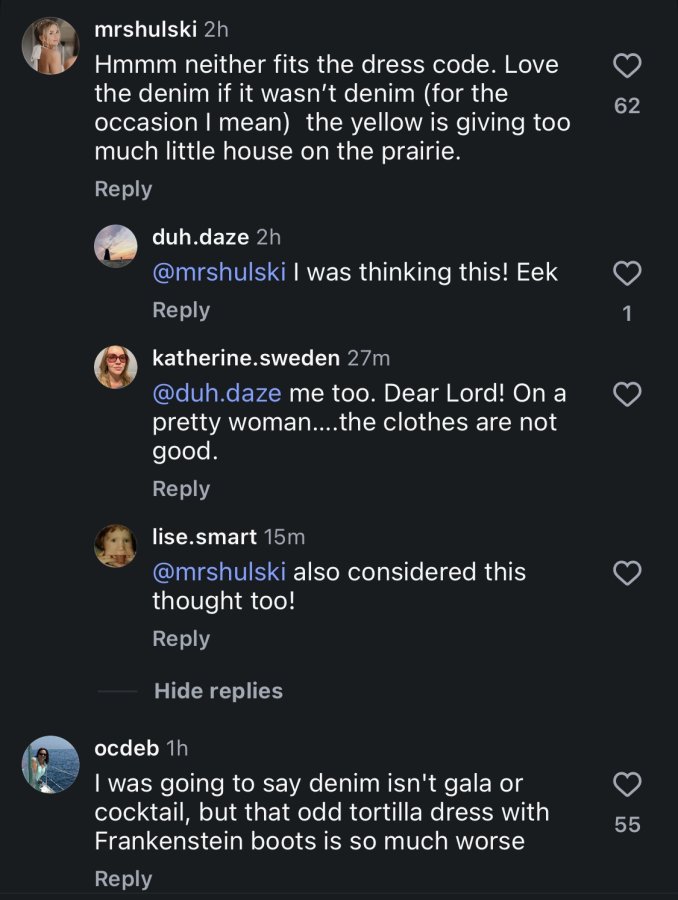View katherine.sweden's profile photo

click(x=115, y=367)
